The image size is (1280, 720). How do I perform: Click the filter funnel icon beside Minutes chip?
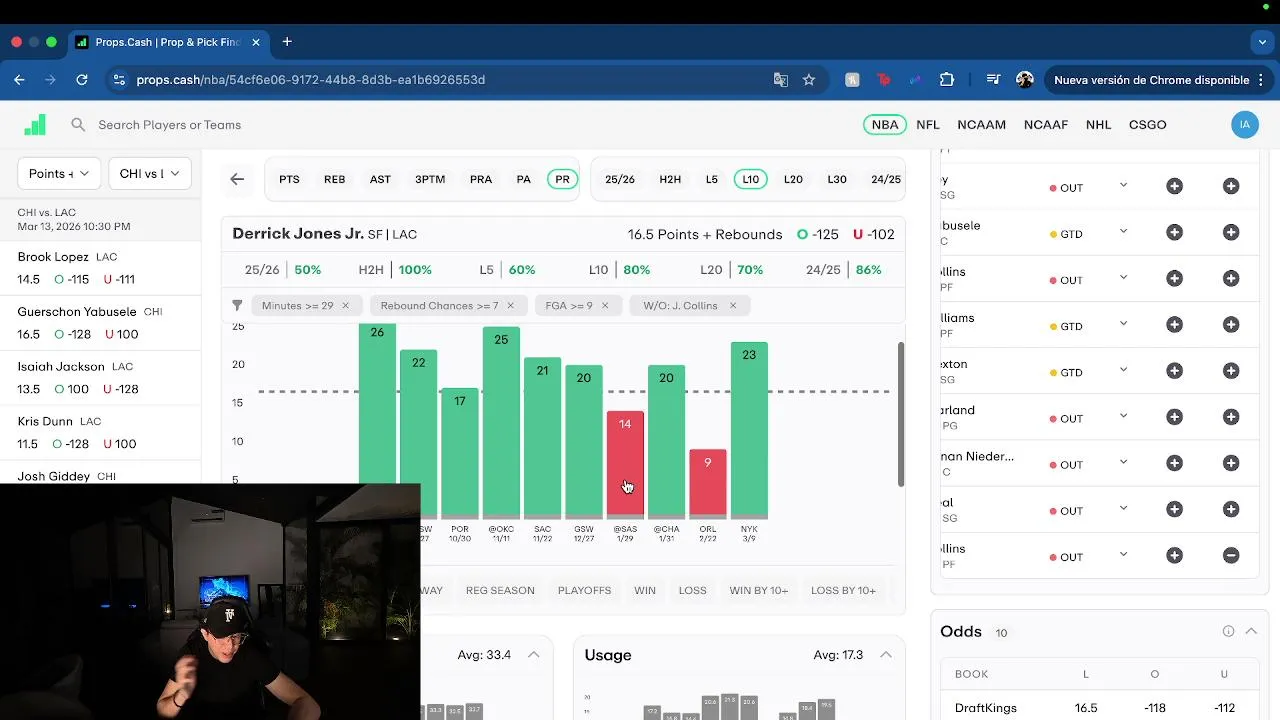tap(237, 306)
